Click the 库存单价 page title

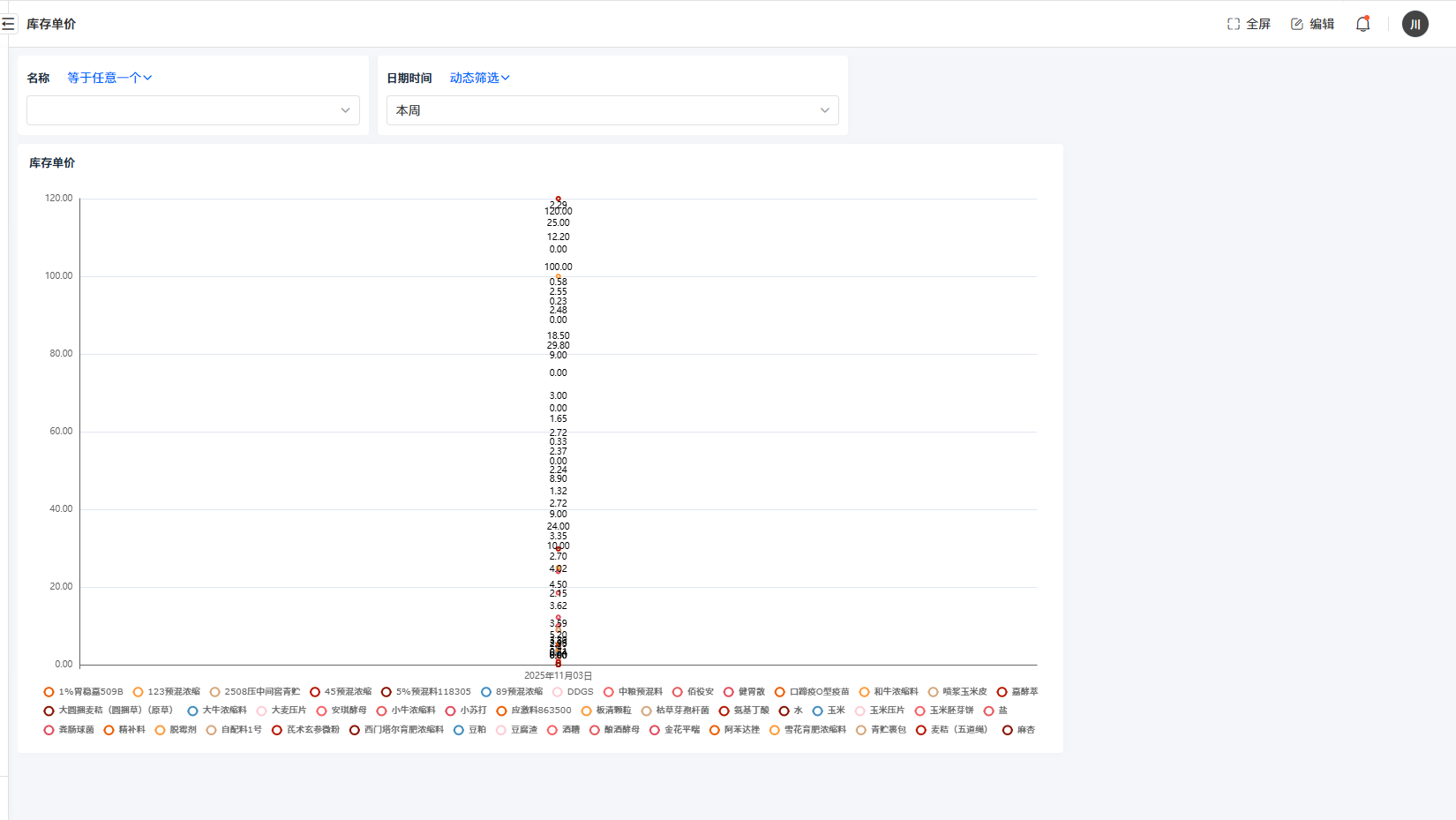point(51,24)
